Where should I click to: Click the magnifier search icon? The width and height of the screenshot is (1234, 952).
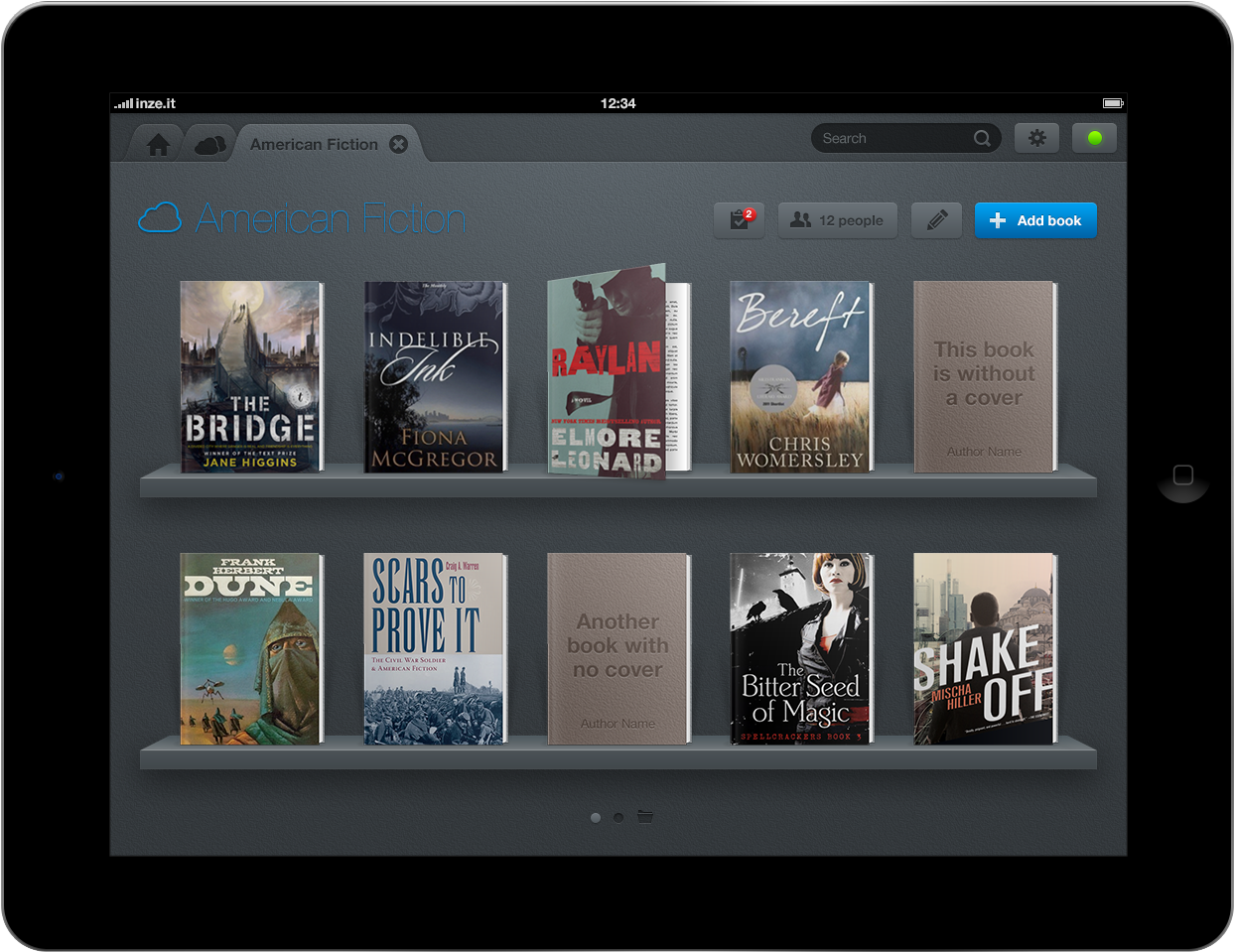coord(982,138)
